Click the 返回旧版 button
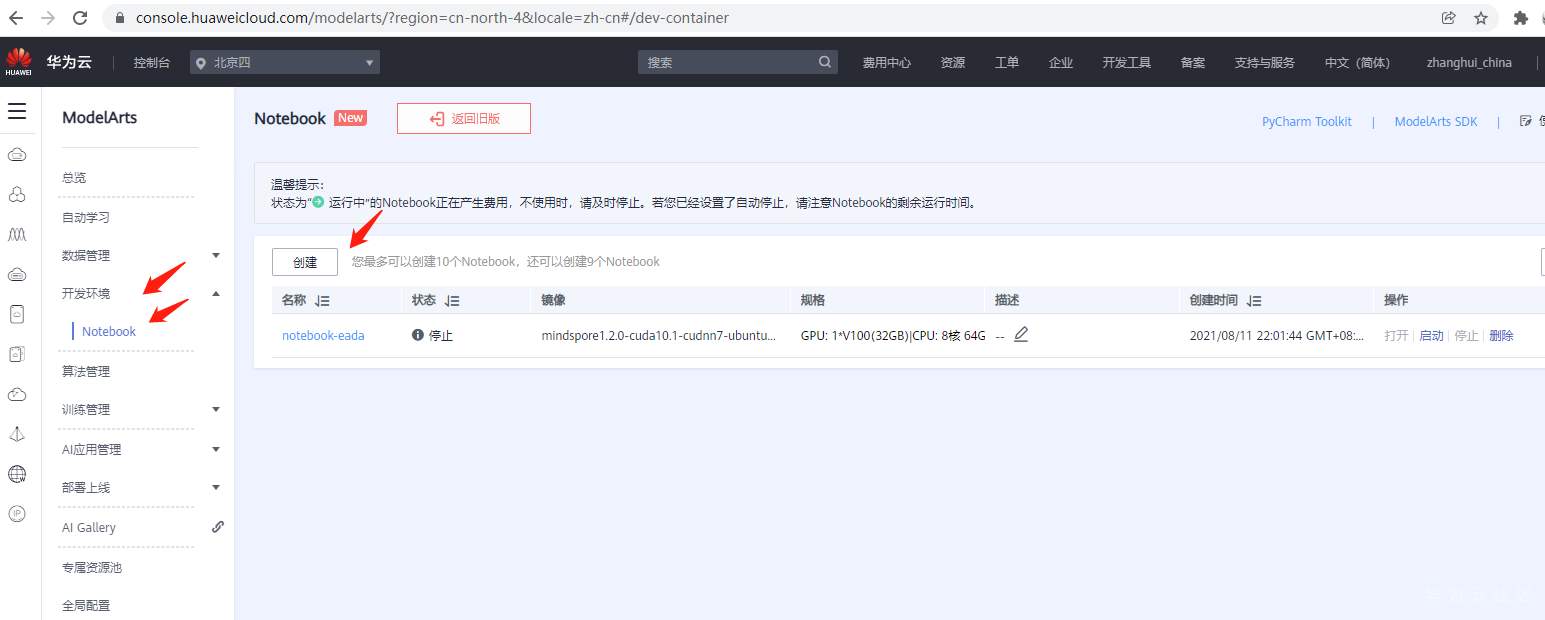 click(x=464, y=118)
